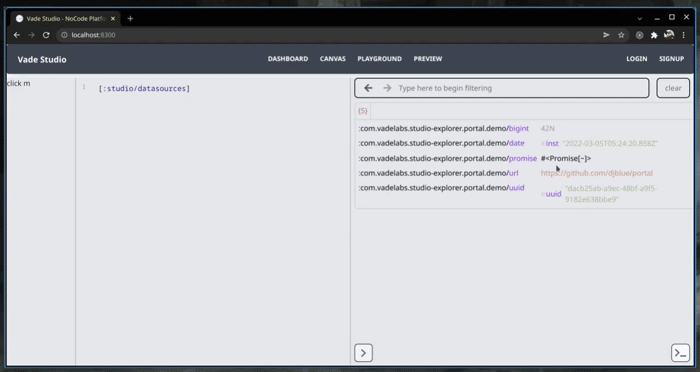Open the Playground nav item
Viewport: 700px width, 372px height.
379,59
